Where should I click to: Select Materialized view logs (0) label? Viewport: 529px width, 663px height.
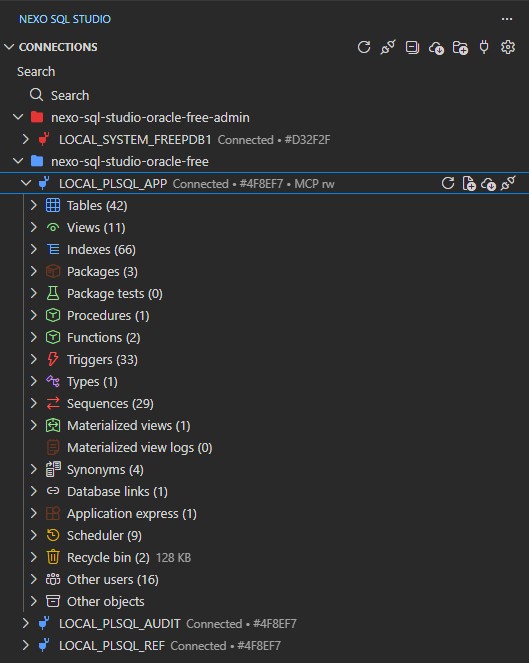tap(140, 447)
